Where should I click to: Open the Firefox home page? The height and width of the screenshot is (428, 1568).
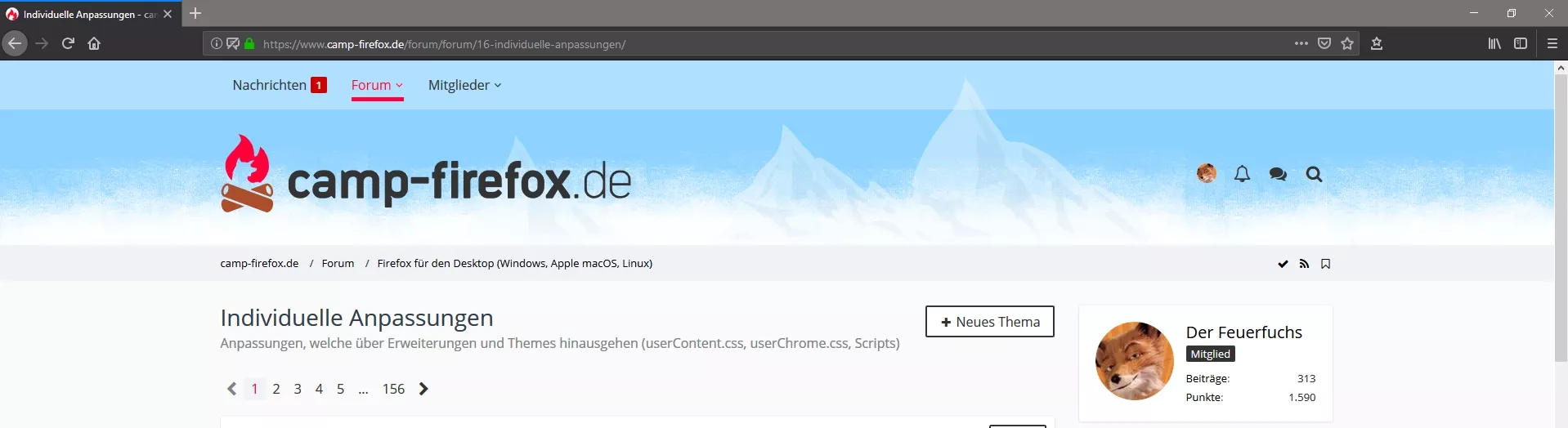pyautogui.click(x=94, y=43)
